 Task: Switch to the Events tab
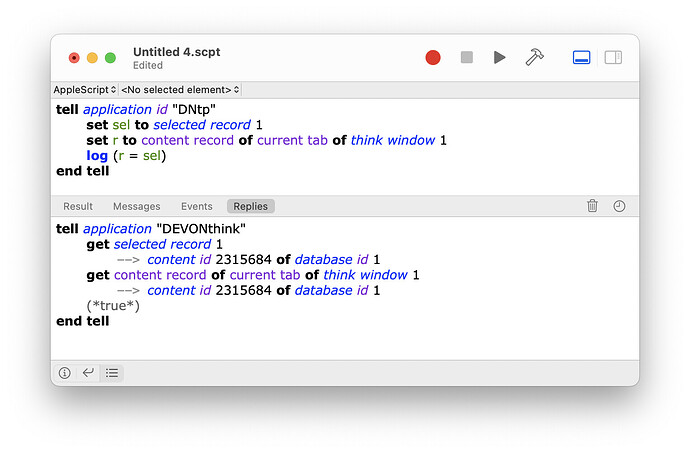click(196, 206)
